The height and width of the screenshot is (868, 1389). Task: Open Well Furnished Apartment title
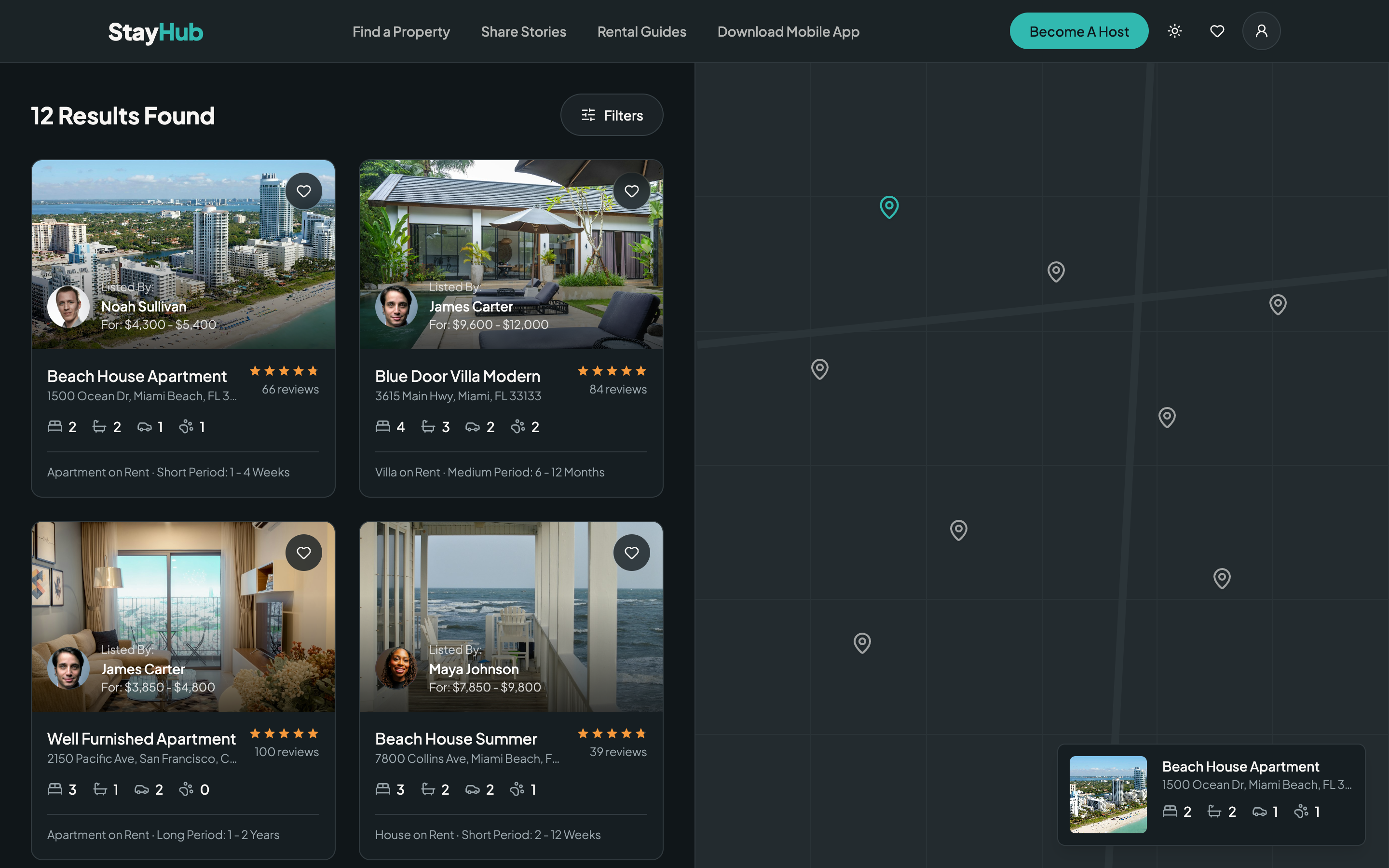click(x=141, y=738)
